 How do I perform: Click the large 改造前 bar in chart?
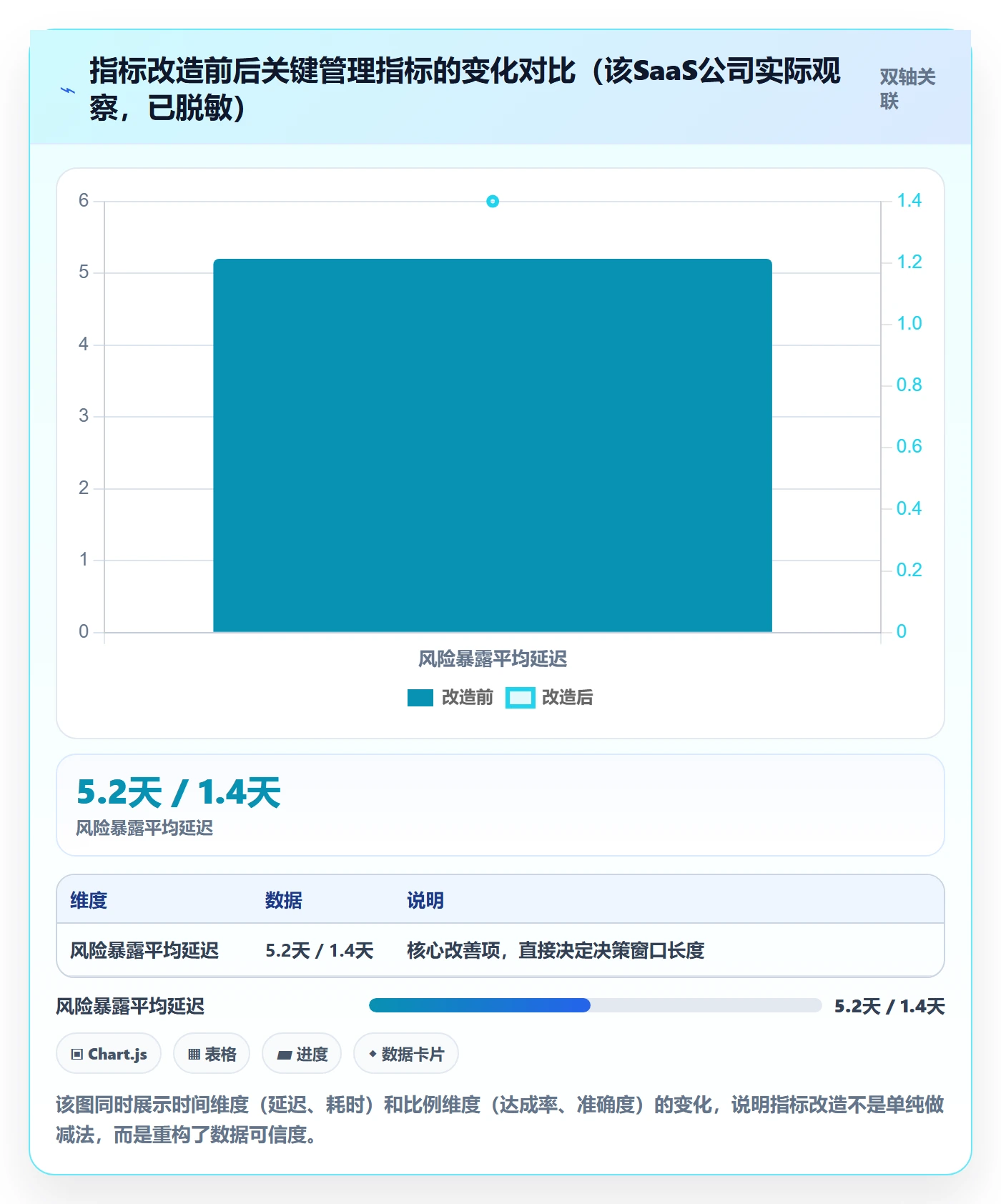[x=493, y=445]
